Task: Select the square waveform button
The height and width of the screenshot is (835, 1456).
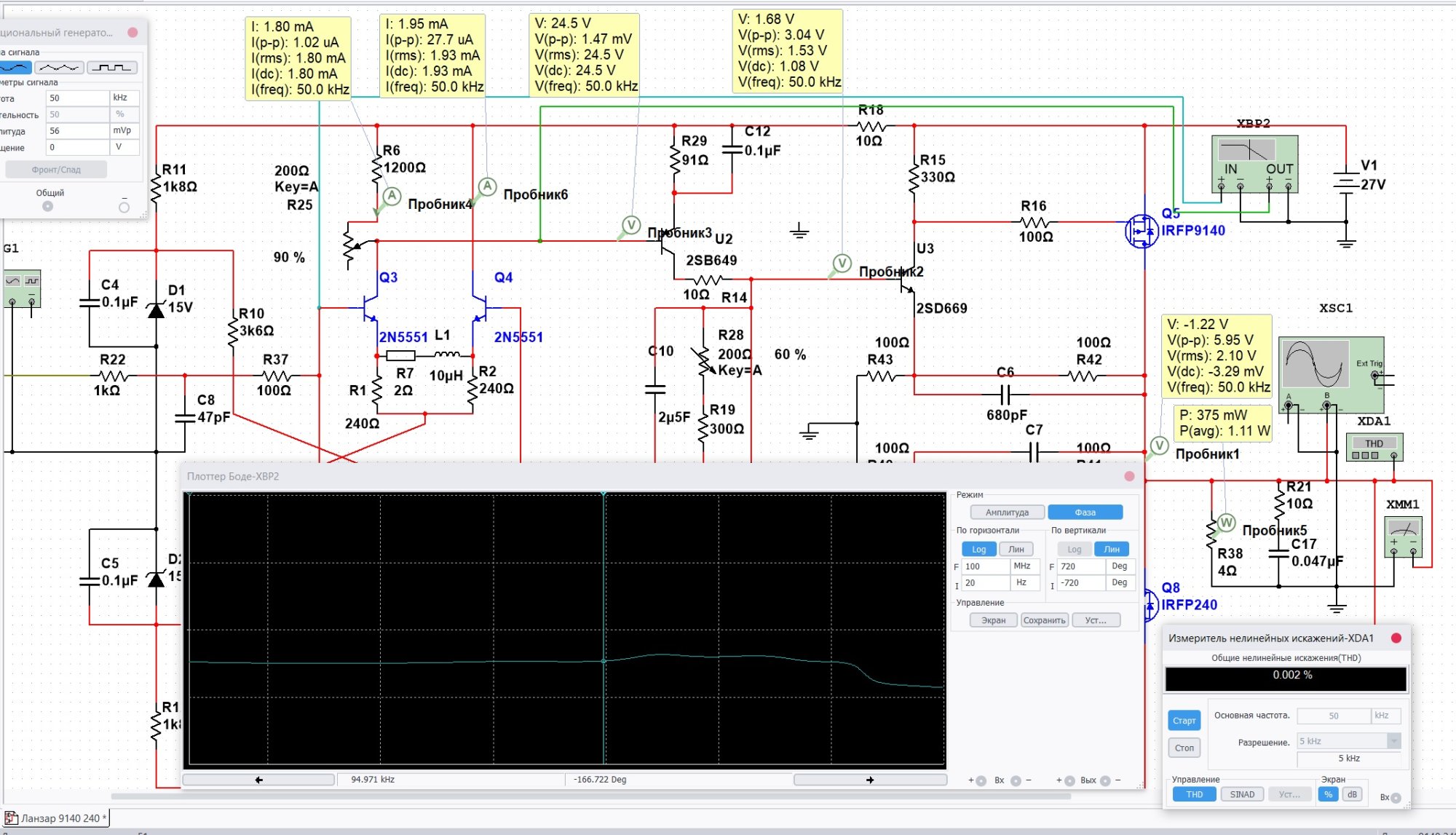Action: (112, 68)
